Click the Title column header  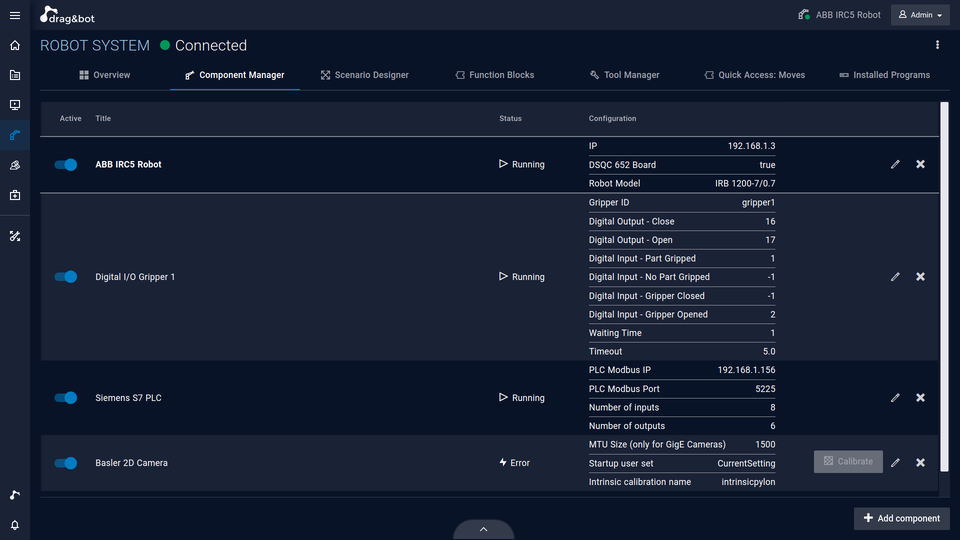(x=103, y=119)
